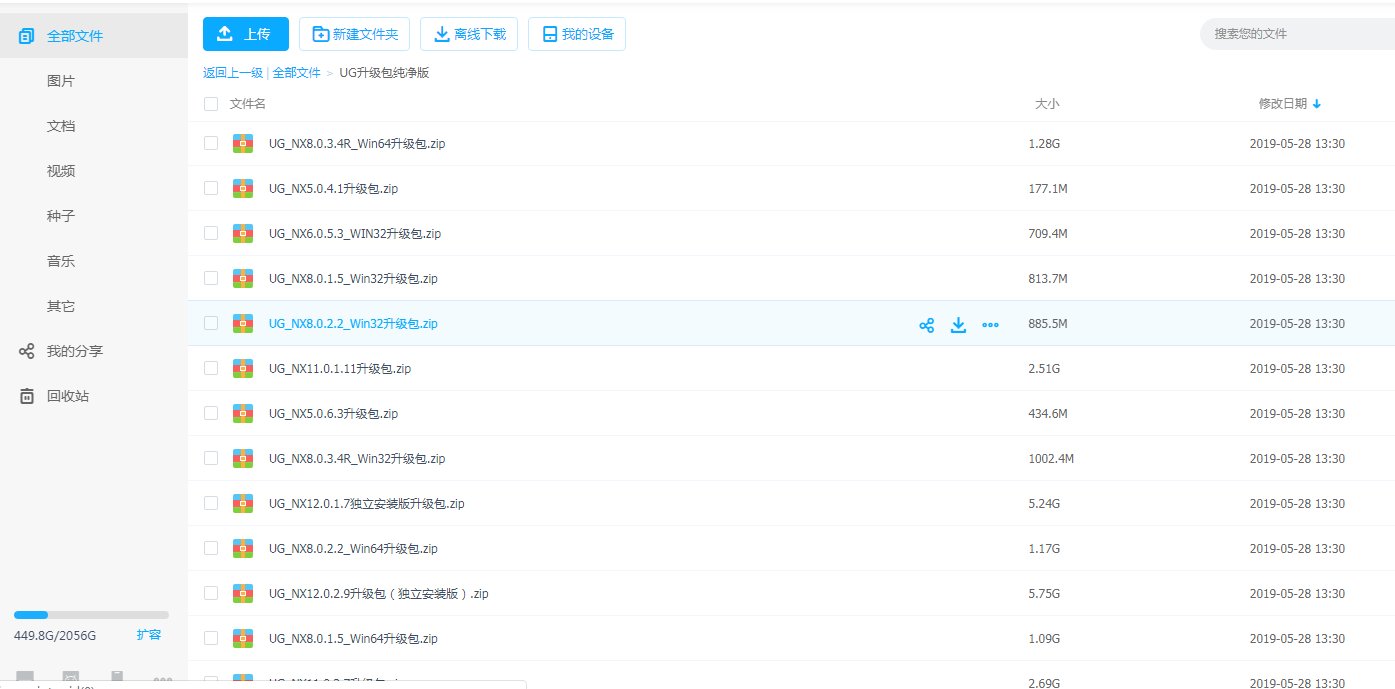
Task: Click zip icon of UG_NX8.0.2.2_Win32升级包.zip
Action: click(x=242, y=323)
